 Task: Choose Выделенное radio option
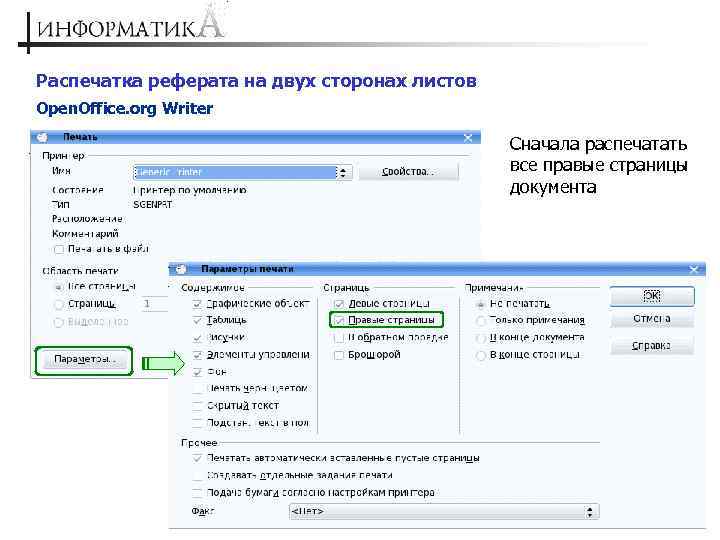(x=59, y=322)
